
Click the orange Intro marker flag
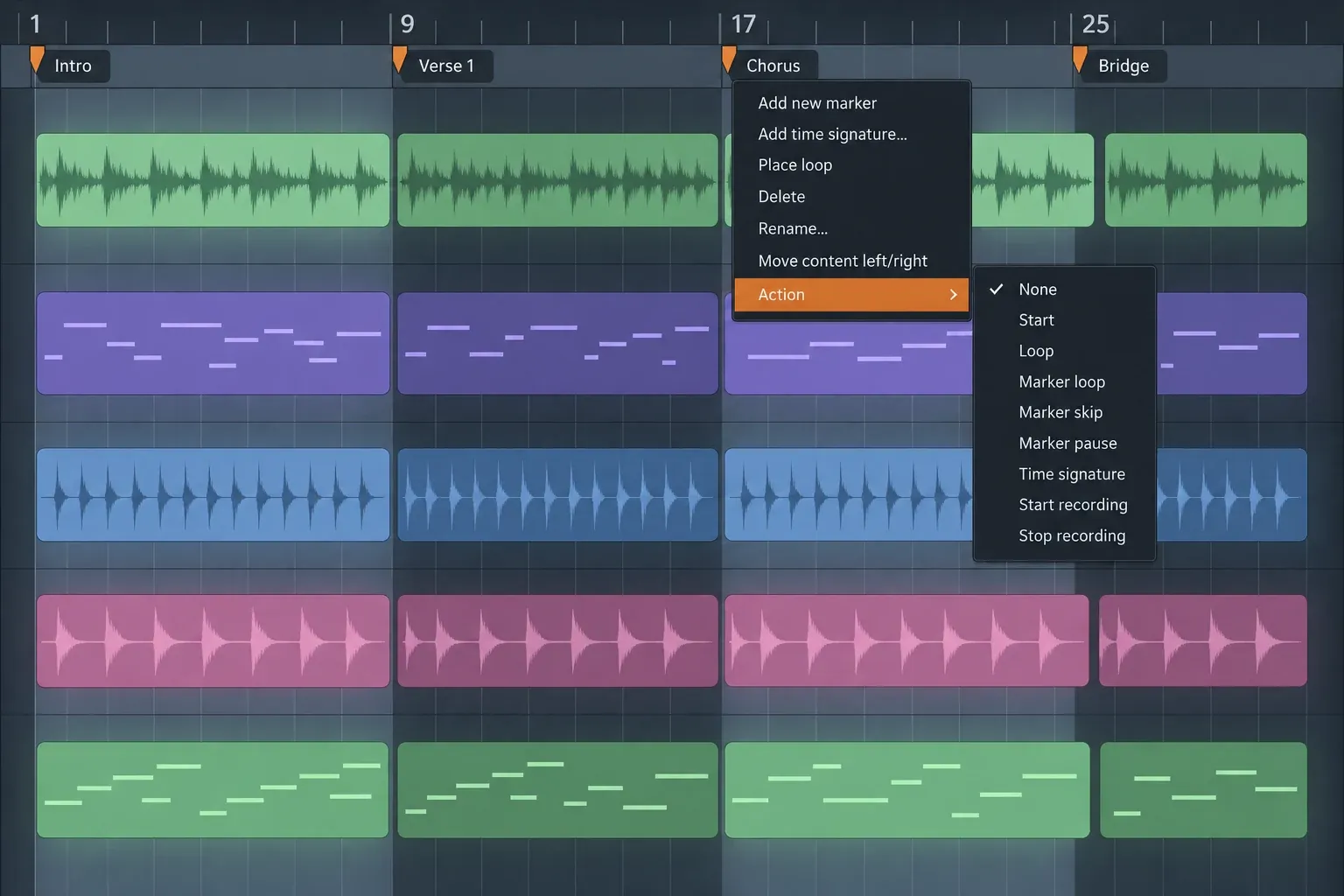[37, 59]
